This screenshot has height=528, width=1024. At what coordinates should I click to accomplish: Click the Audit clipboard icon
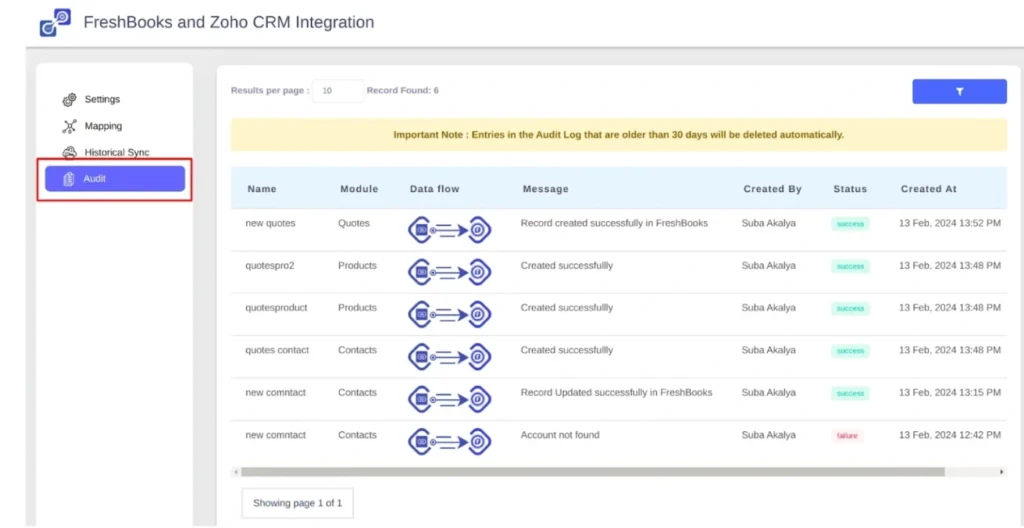click(69, 179)
